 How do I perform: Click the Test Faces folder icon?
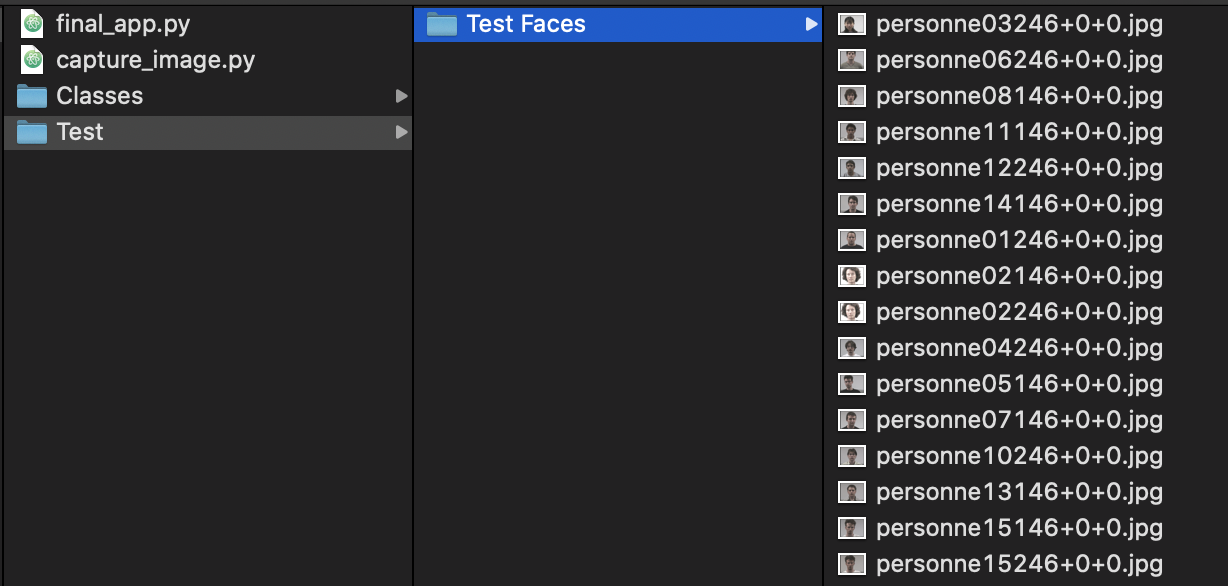pos(442,24)
